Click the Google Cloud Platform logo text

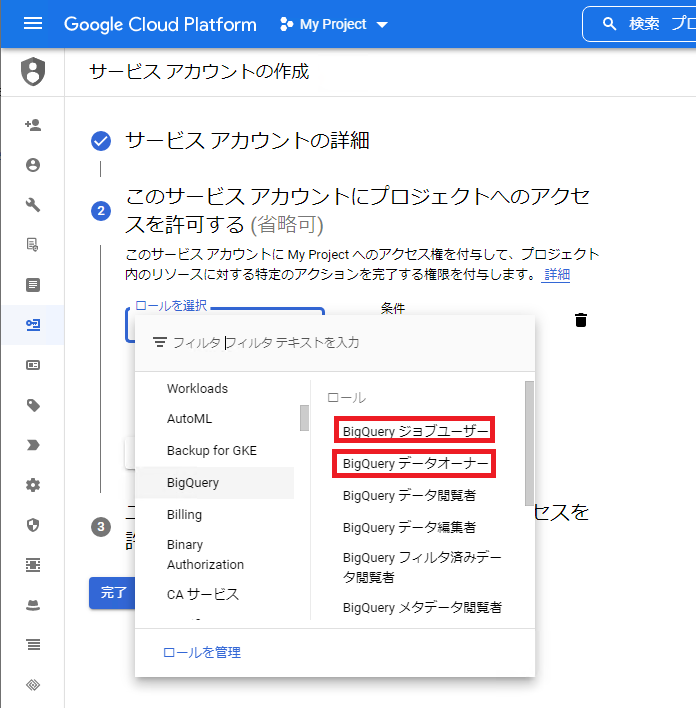tap(160, 24)
